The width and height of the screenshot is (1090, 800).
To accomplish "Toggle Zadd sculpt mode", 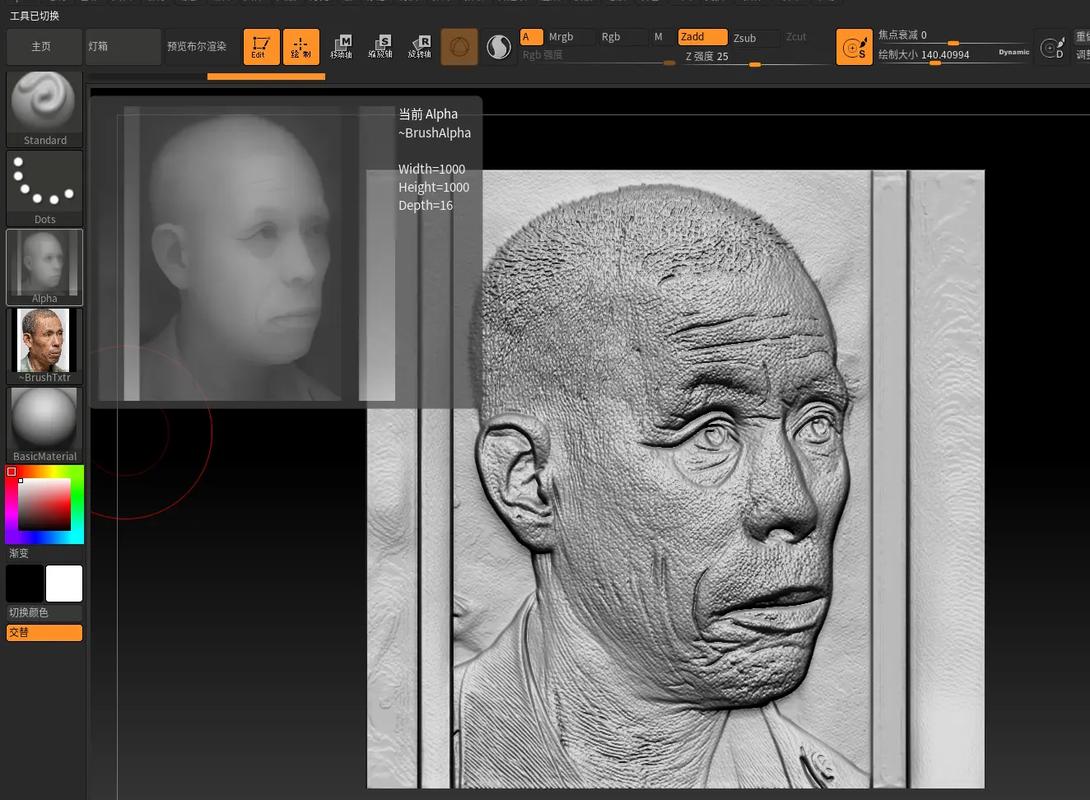I will pyautogui.click(x=702, y=37).
